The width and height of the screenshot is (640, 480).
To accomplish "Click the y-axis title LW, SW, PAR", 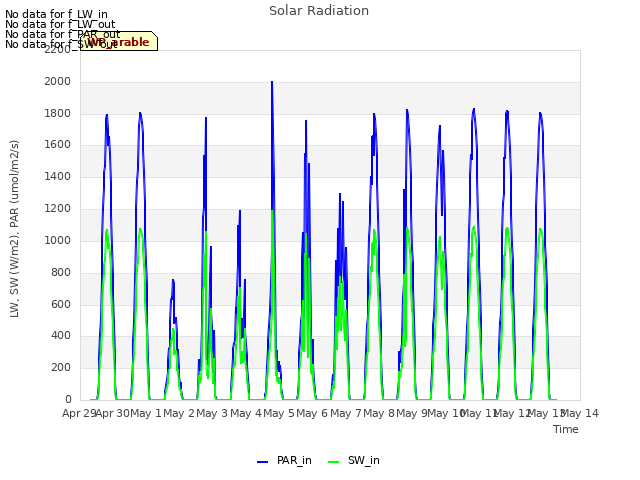I will click(x=14, y=229).
